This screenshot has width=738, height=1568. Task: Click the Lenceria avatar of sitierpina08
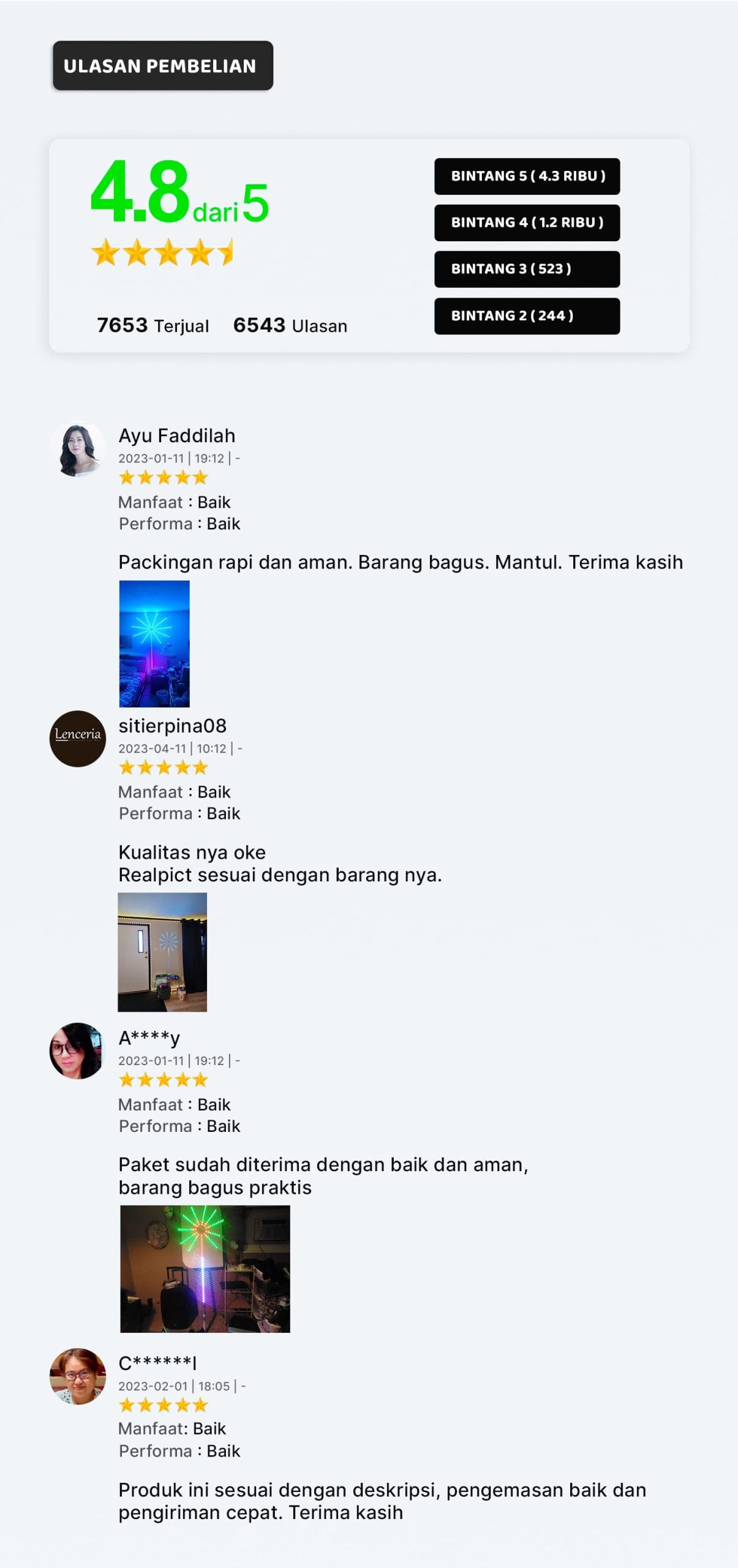tap(77, 739)
